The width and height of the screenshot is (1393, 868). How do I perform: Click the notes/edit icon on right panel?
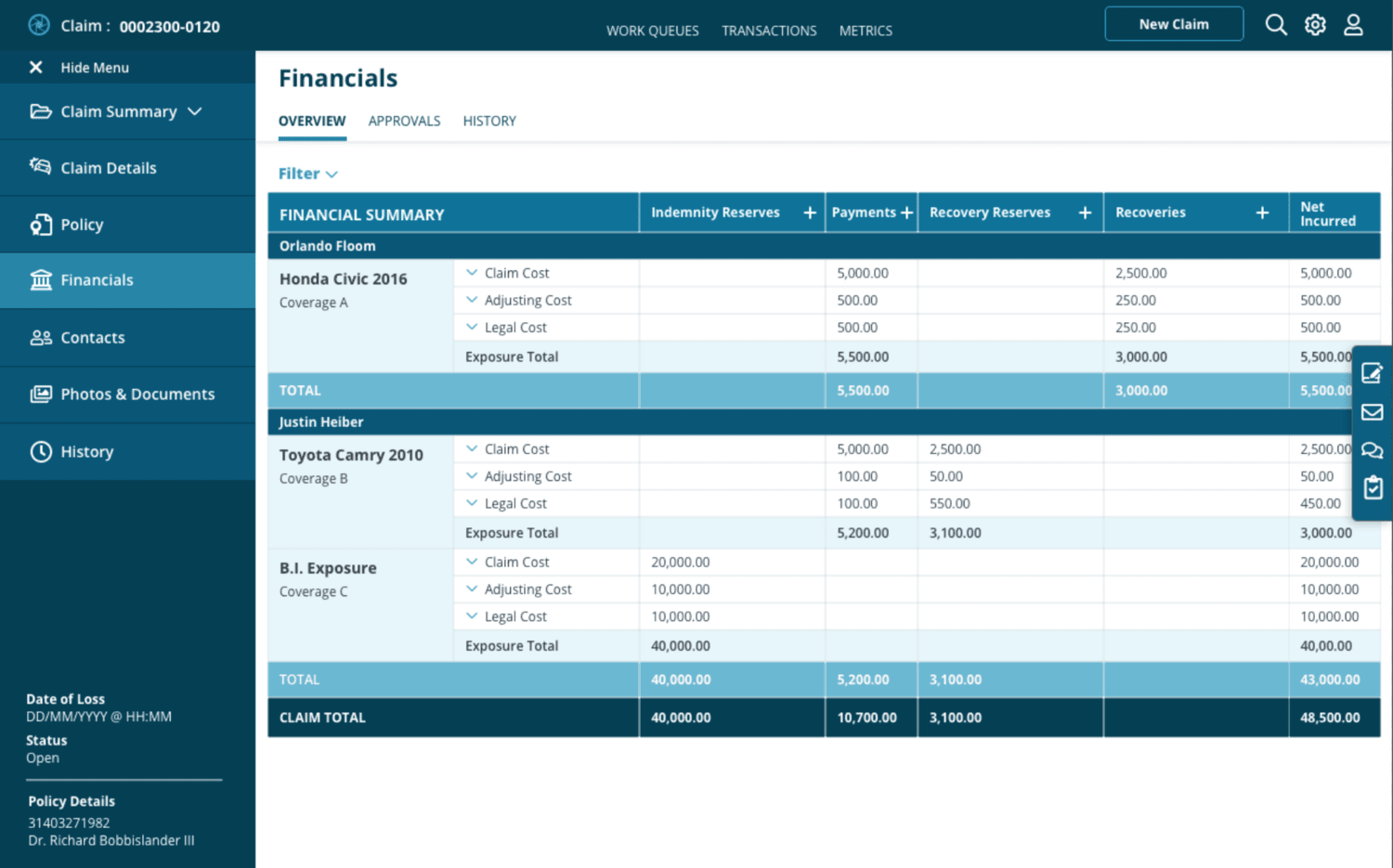(1372, 373)
